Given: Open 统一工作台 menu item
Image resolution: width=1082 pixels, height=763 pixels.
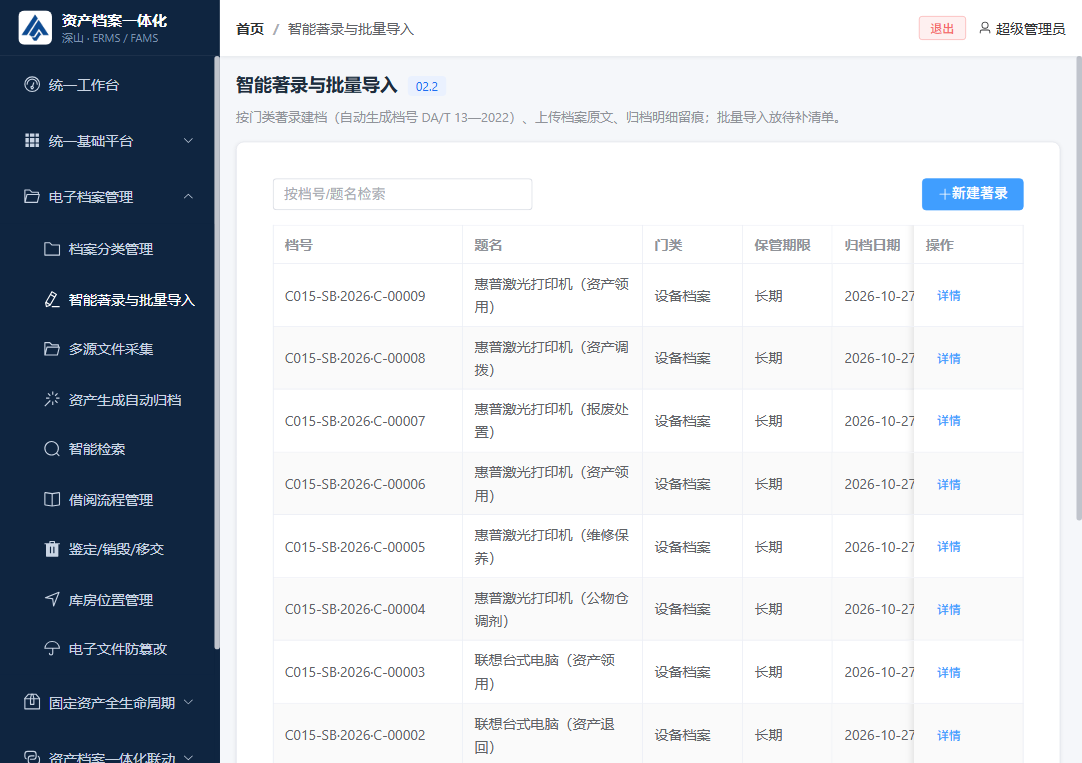Looking at the screenshot, I should pyautogui.click(x=107, y=85).
